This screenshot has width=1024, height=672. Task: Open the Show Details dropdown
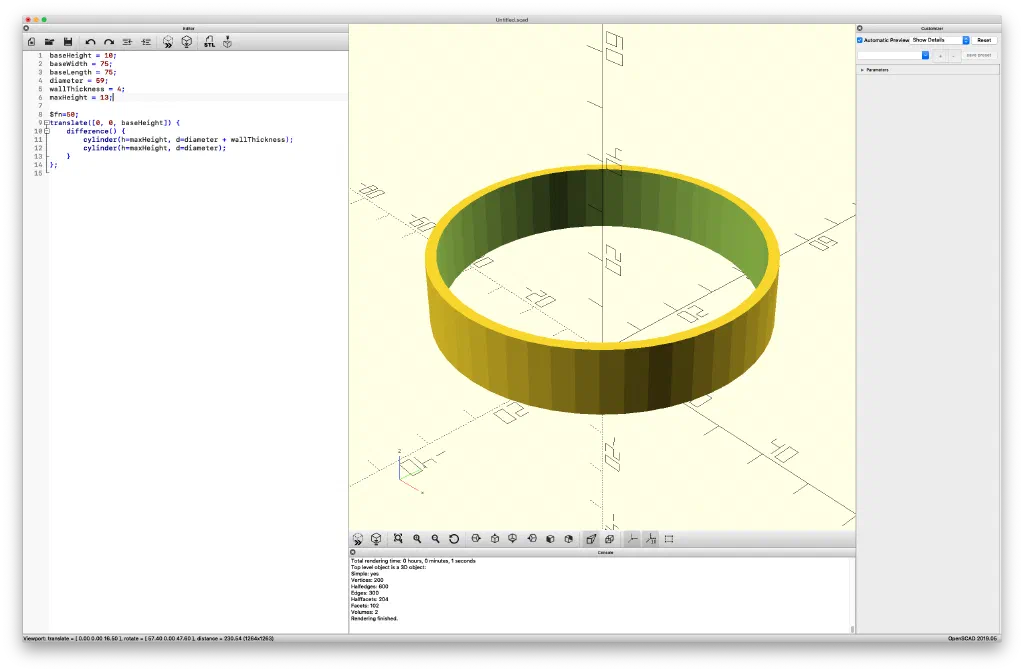940,40
